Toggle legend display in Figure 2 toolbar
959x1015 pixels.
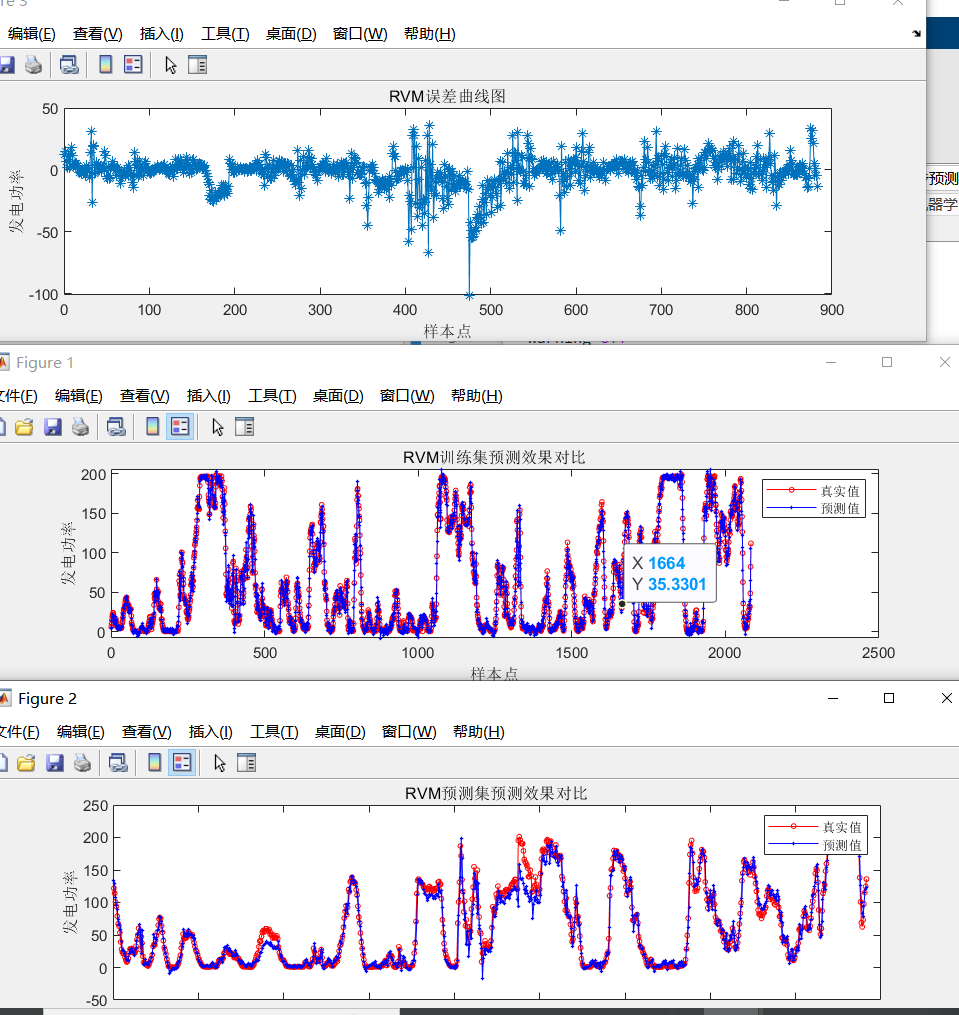[x=181, y=763]
